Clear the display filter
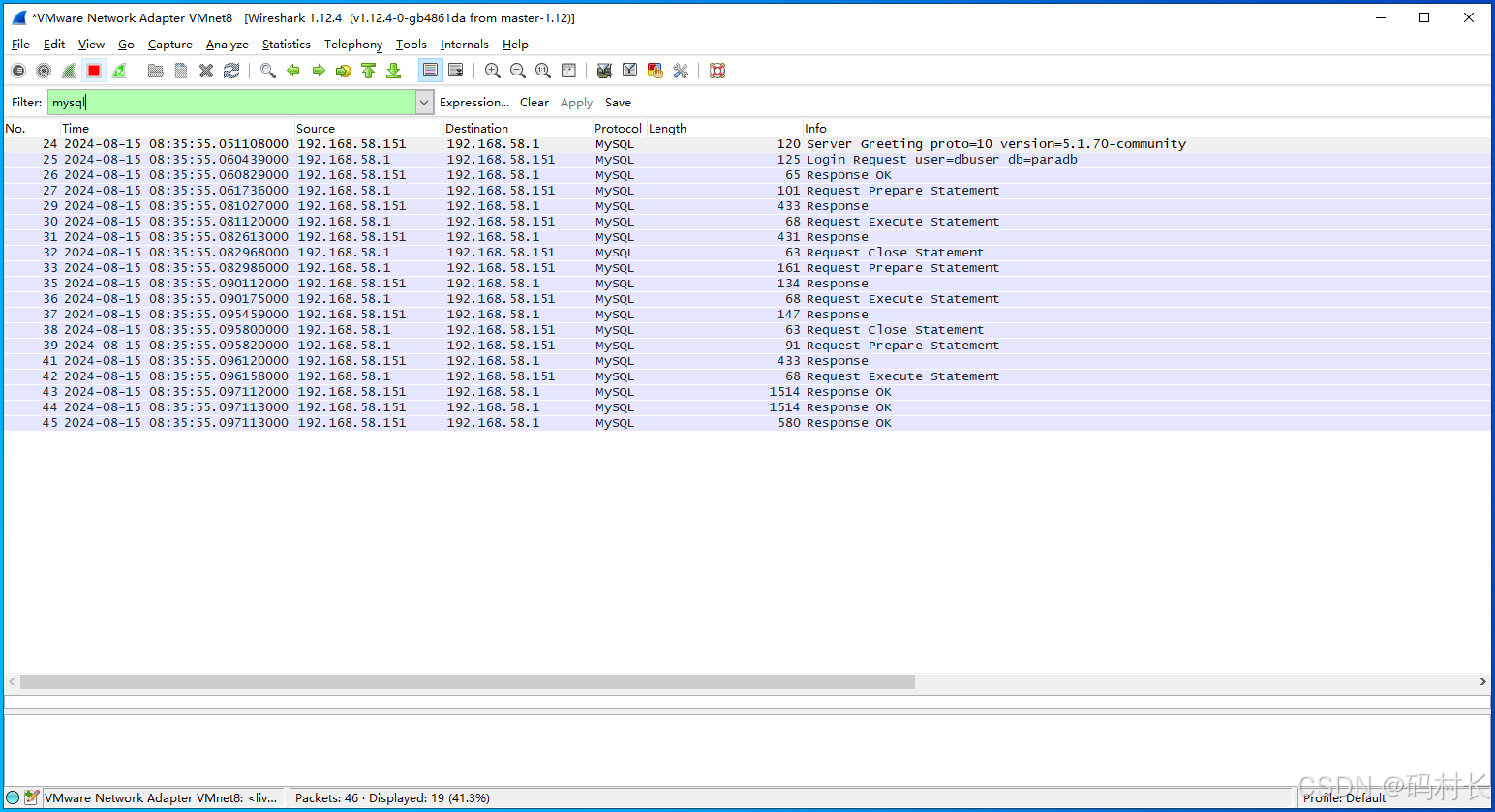The width and height of the screenshot is (1495, 812). coord(534,103)
